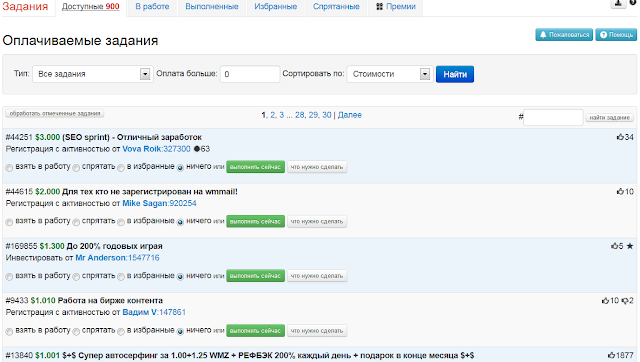Select в избранные radio for task #44615
The height and width of the screenshot is (362, 640).
(121, 222)
